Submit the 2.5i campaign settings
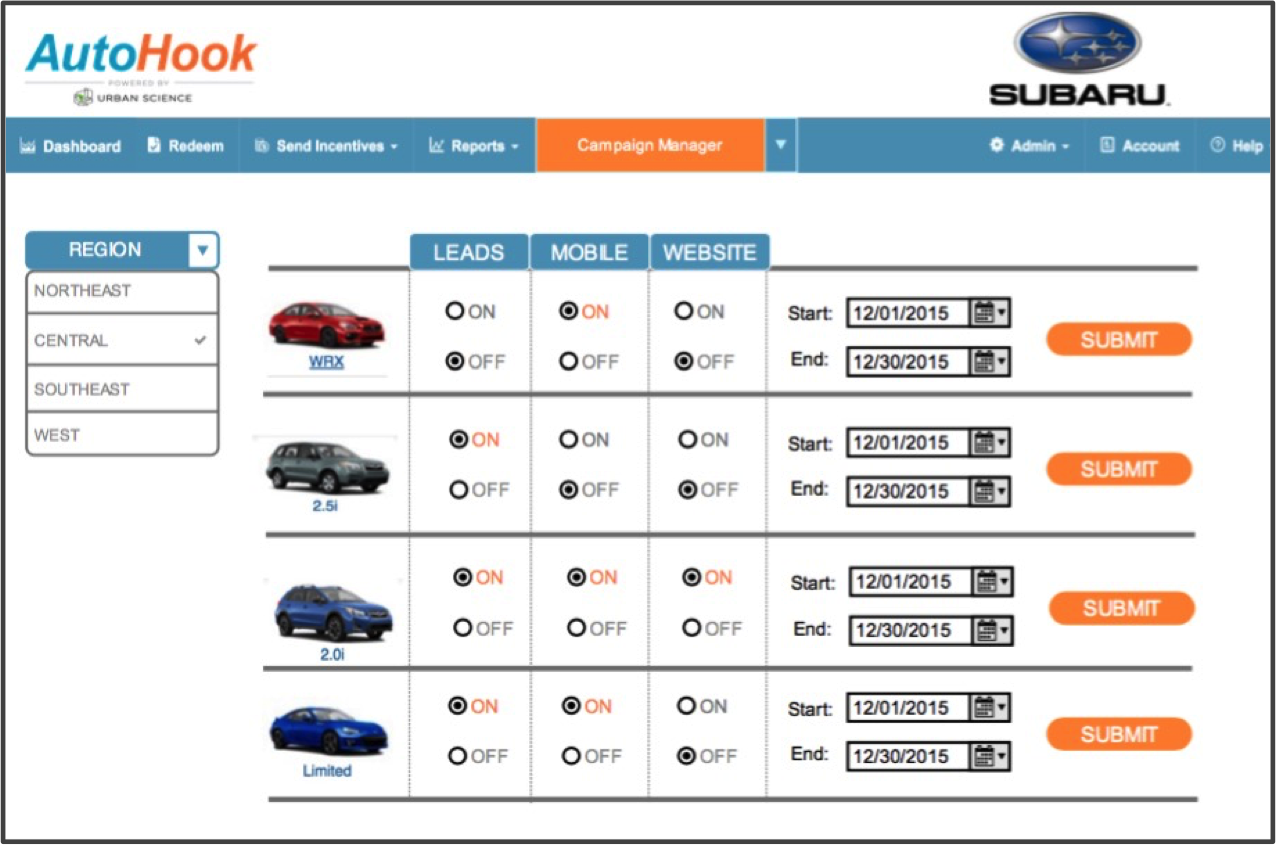The width and height of the screenshot is (1276, 845). 1119,469
